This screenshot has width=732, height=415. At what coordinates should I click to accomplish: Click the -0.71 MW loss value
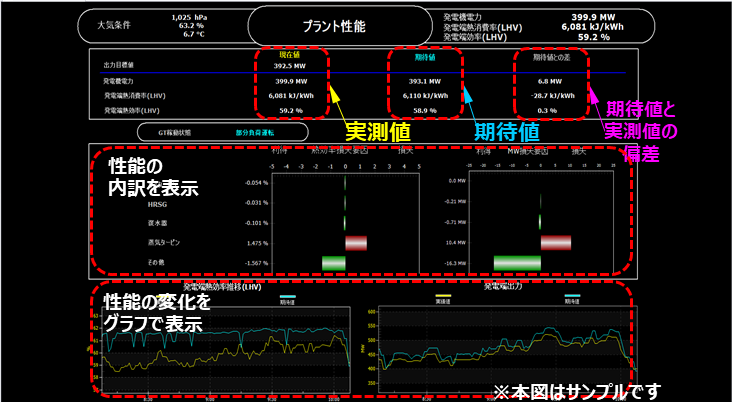(455, 222)
